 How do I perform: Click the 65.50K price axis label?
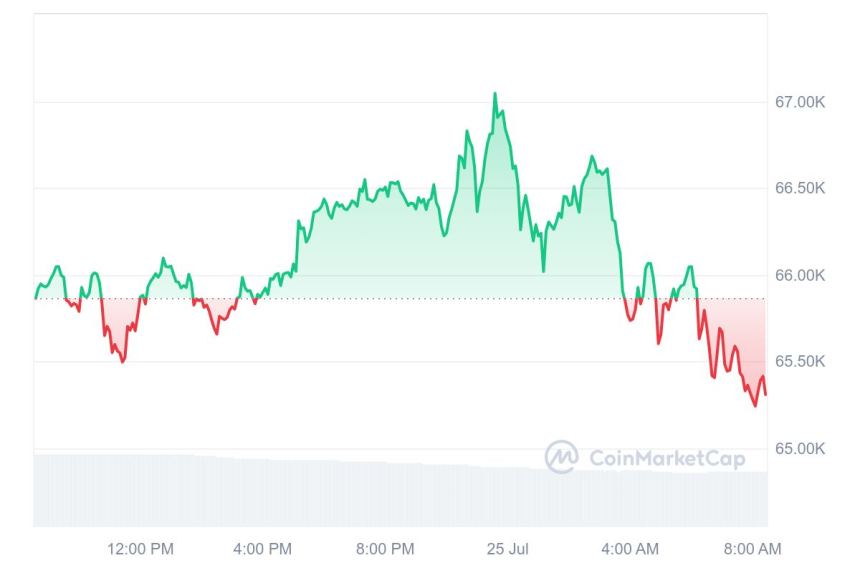(x=800, y=361)
